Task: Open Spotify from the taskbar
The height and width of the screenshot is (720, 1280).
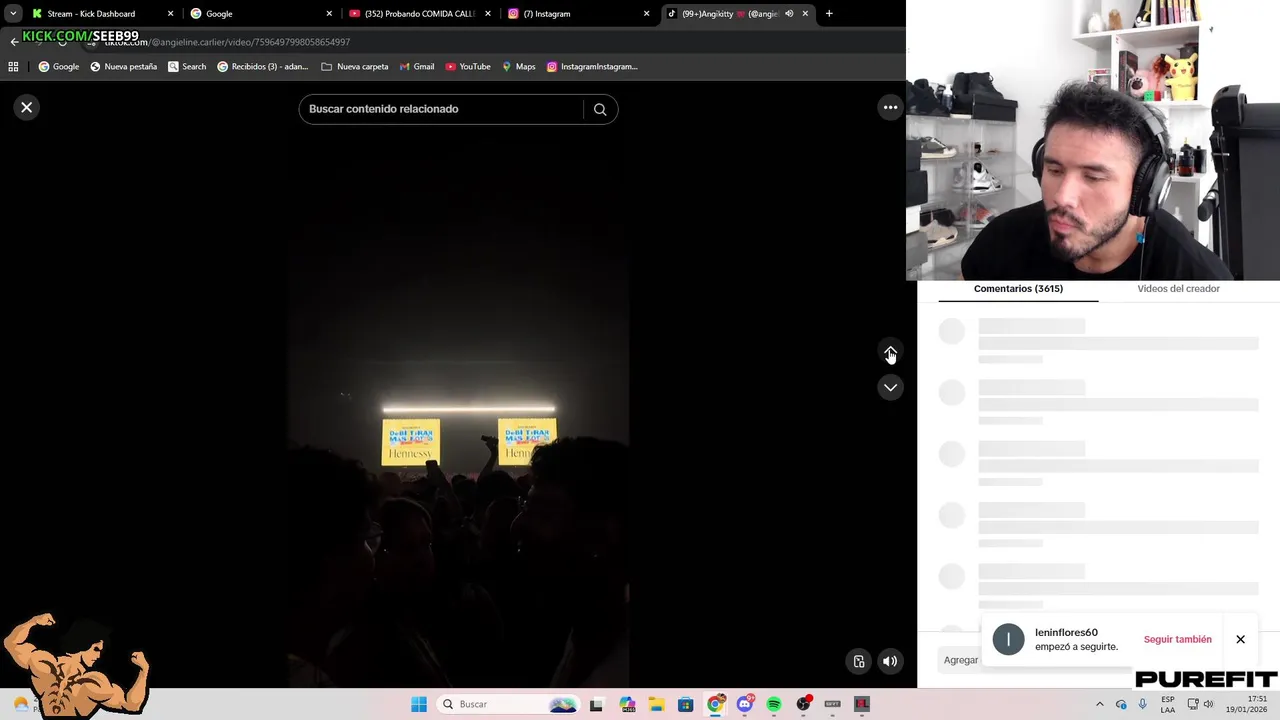Action: point(774,704)
